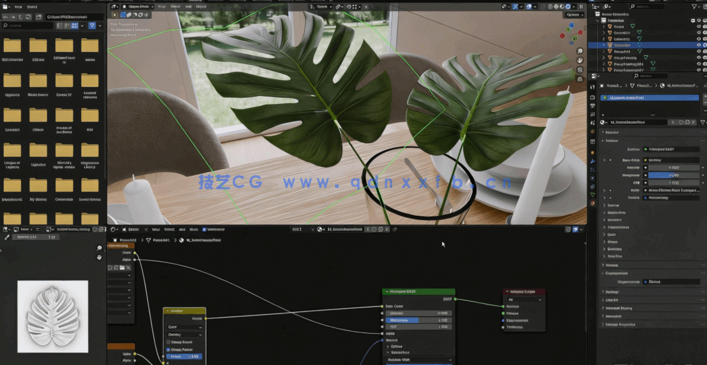
Task: Enable the Clamp Result checkbox on Mix node
Action: (x=169, y=342)
